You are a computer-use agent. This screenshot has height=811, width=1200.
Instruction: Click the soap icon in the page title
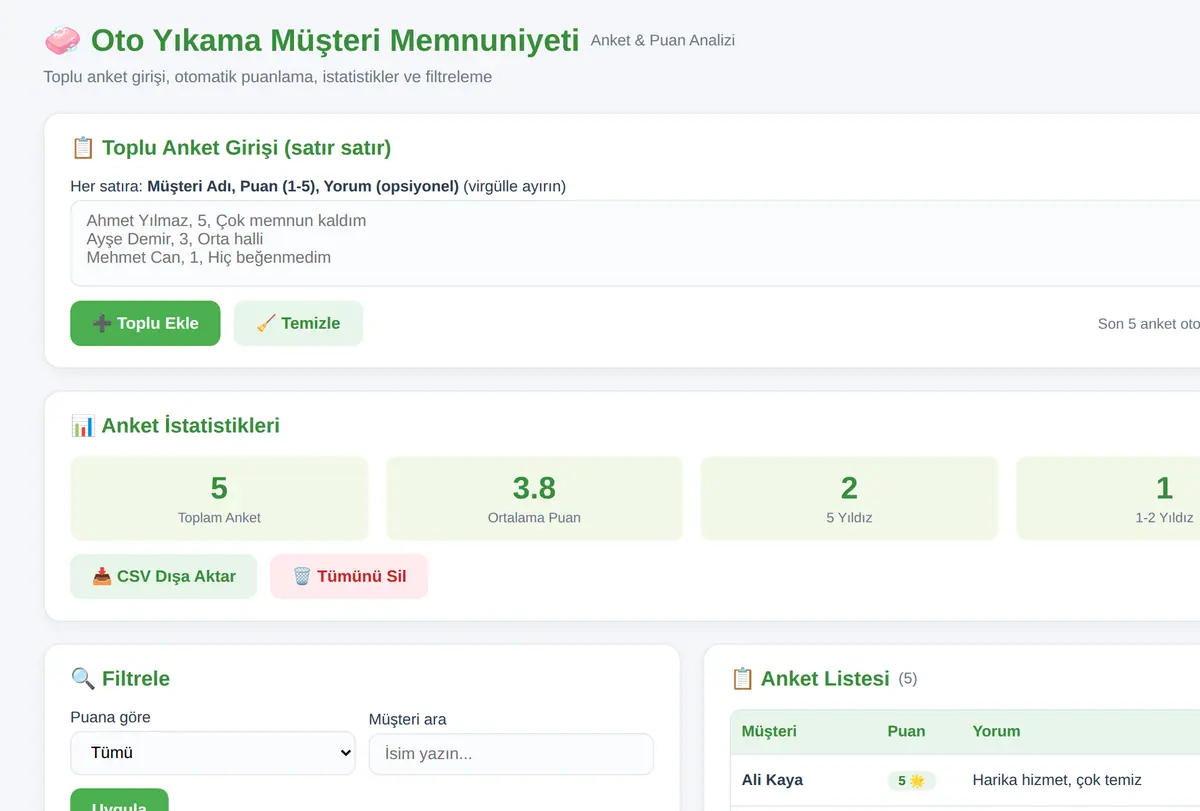pyautogui.click(x=62, y=41)
